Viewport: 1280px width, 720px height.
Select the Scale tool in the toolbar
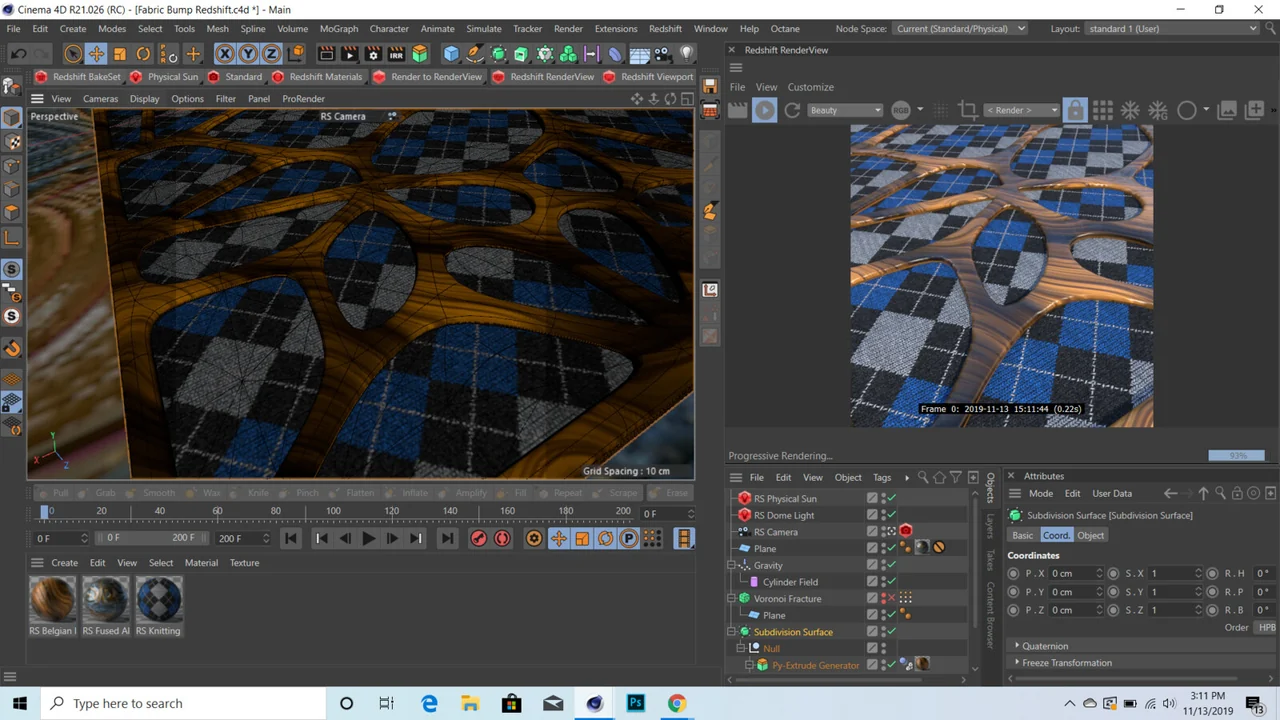tap(119, 54)
